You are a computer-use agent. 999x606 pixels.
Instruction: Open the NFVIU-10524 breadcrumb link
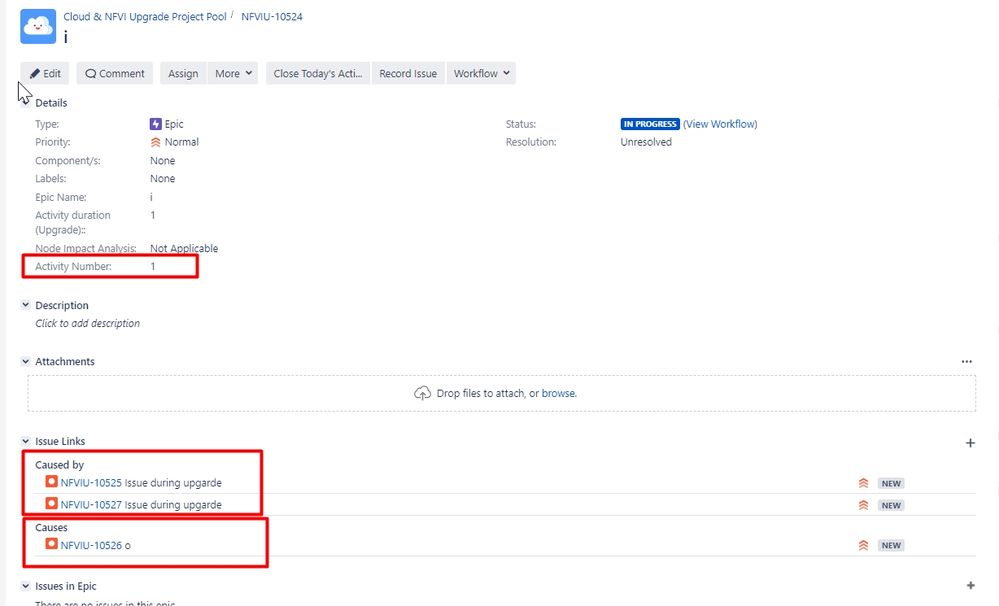271,17
